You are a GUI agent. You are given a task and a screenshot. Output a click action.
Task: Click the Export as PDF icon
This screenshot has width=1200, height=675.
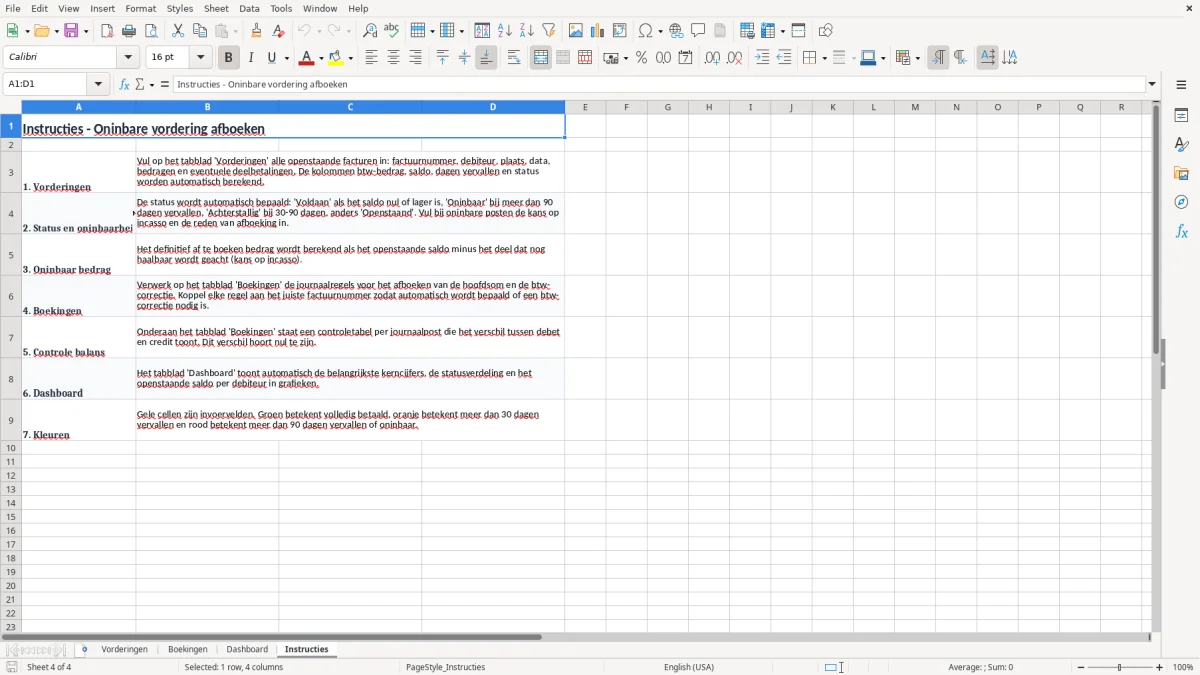107,31
